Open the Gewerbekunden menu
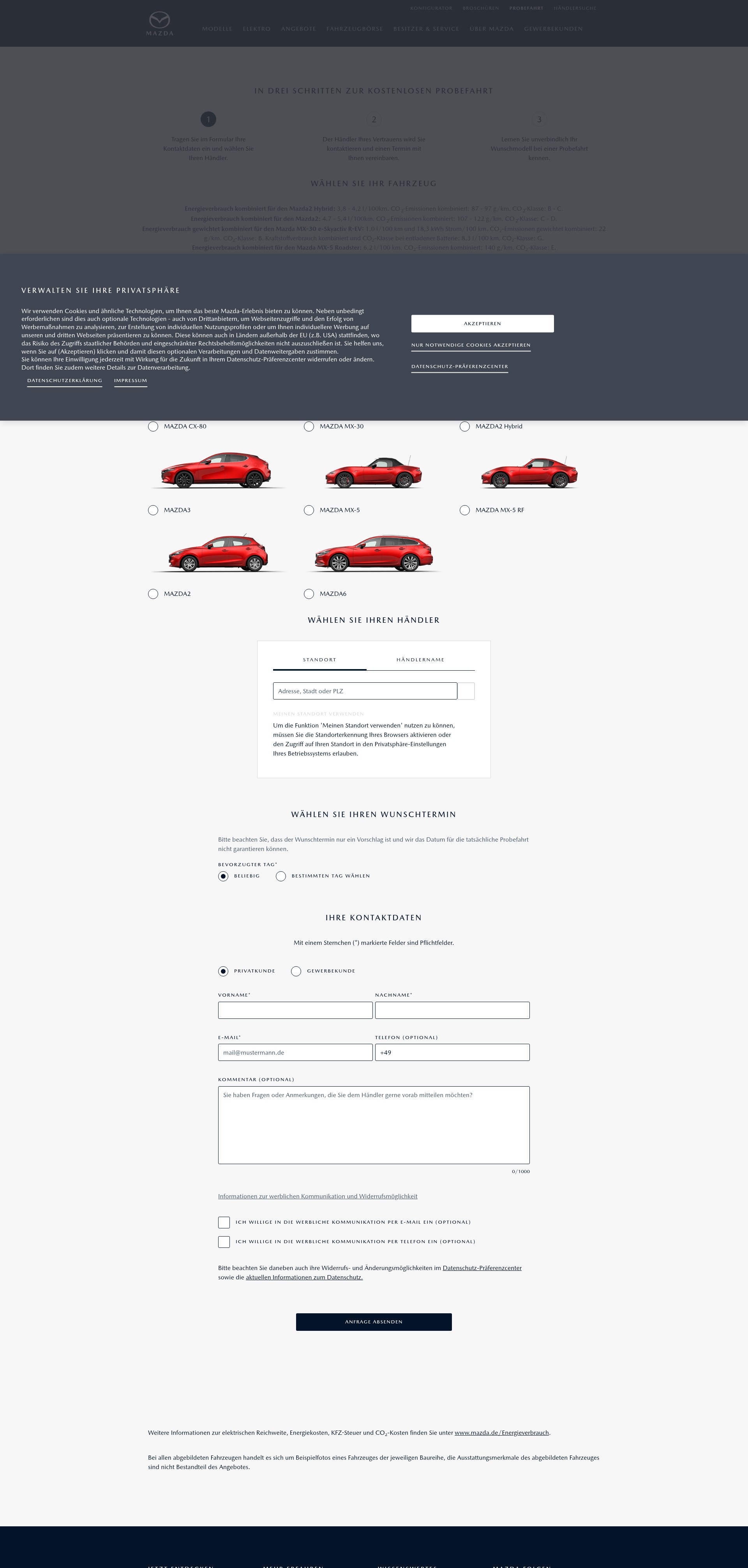This screenshot has width=748, height=1568. pyautogui.click(x=553, y=28)
